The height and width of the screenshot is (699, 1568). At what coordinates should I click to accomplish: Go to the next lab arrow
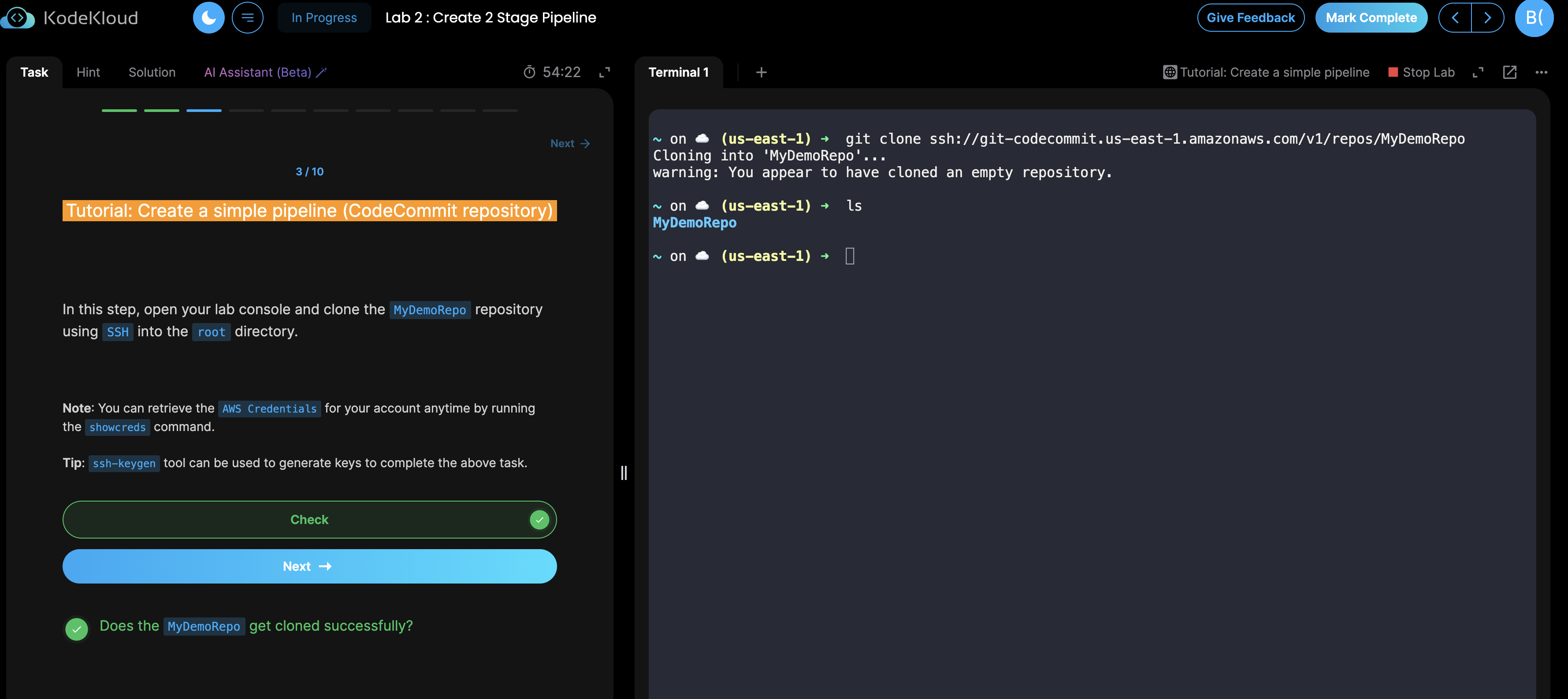pos(1487,18)
